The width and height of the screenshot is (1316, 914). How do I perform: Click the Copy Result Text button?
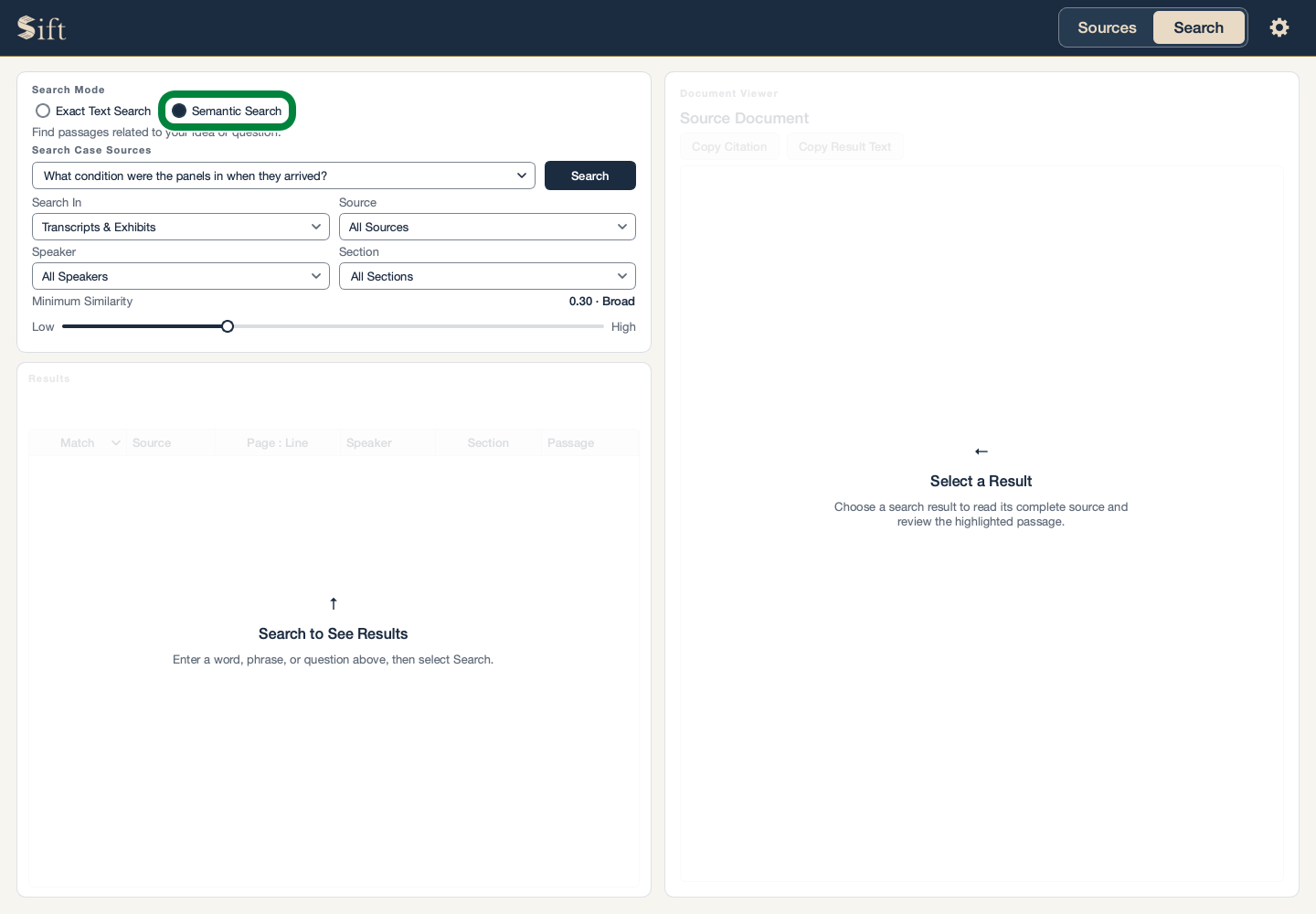point(844,146)
